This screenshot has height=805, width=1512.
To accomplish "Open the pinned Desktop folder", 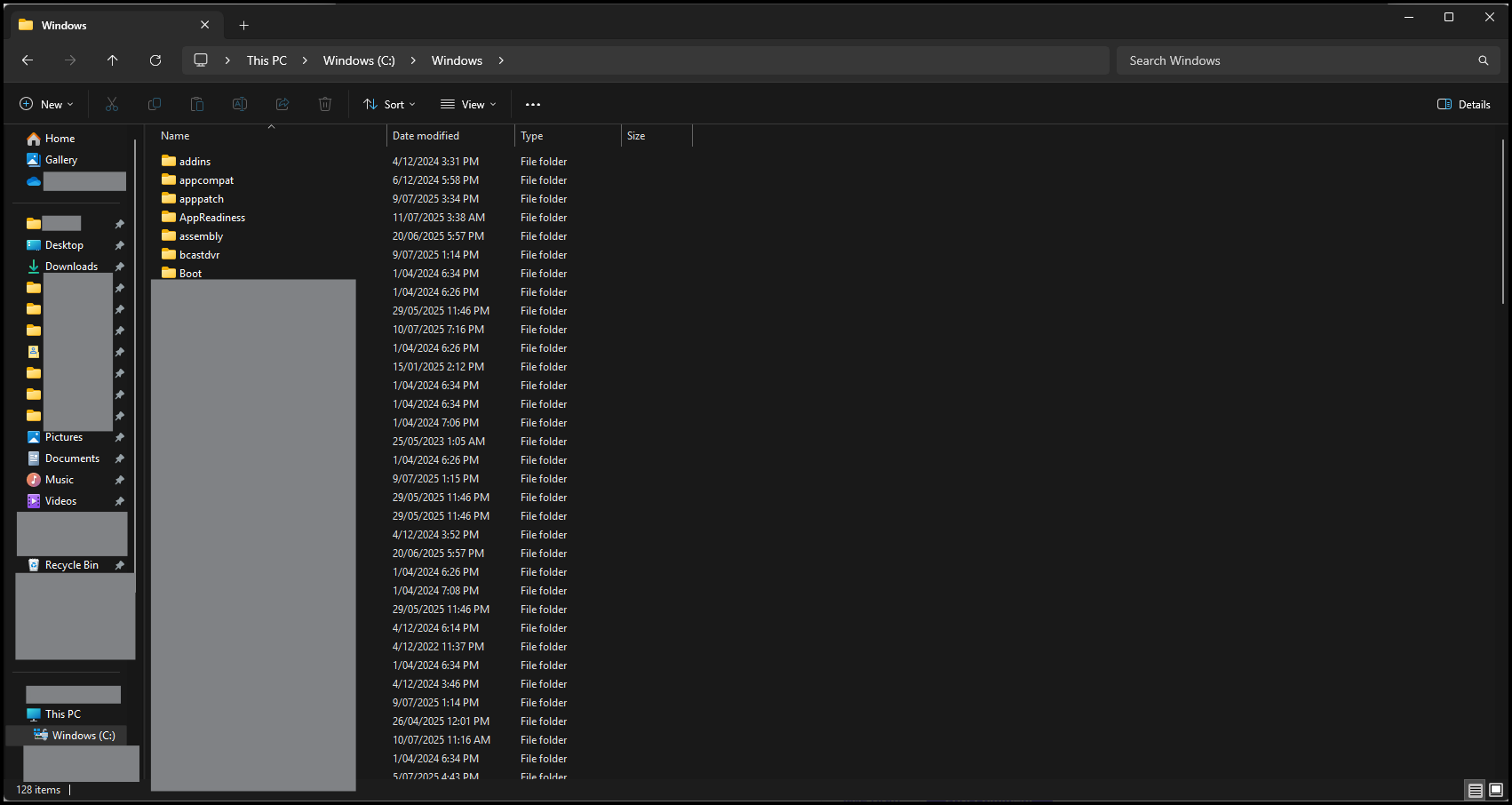I will [x=55, y=245].
